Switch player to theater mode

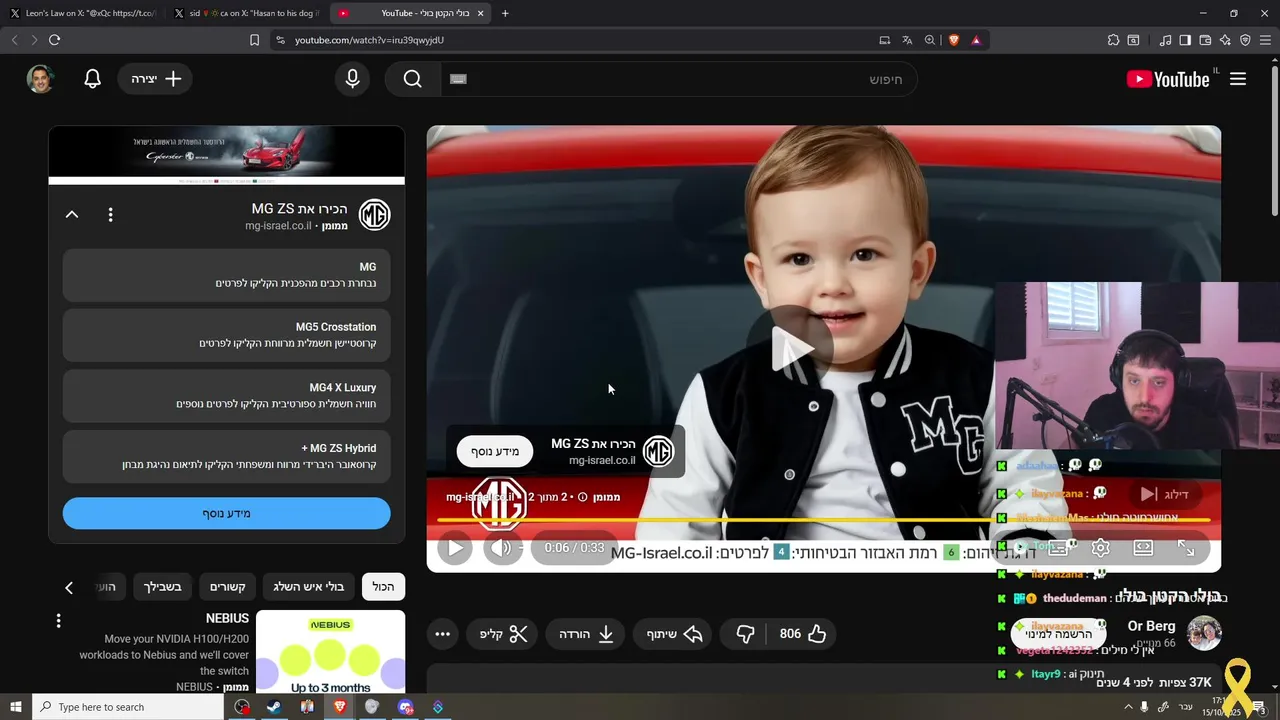(x=1143, y=548)
